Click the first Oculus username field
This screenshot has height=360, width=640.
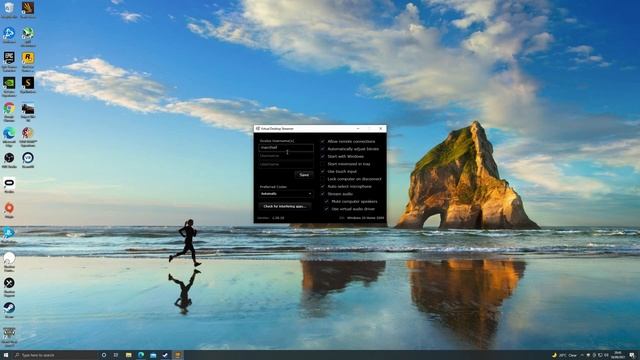point(286,147)
